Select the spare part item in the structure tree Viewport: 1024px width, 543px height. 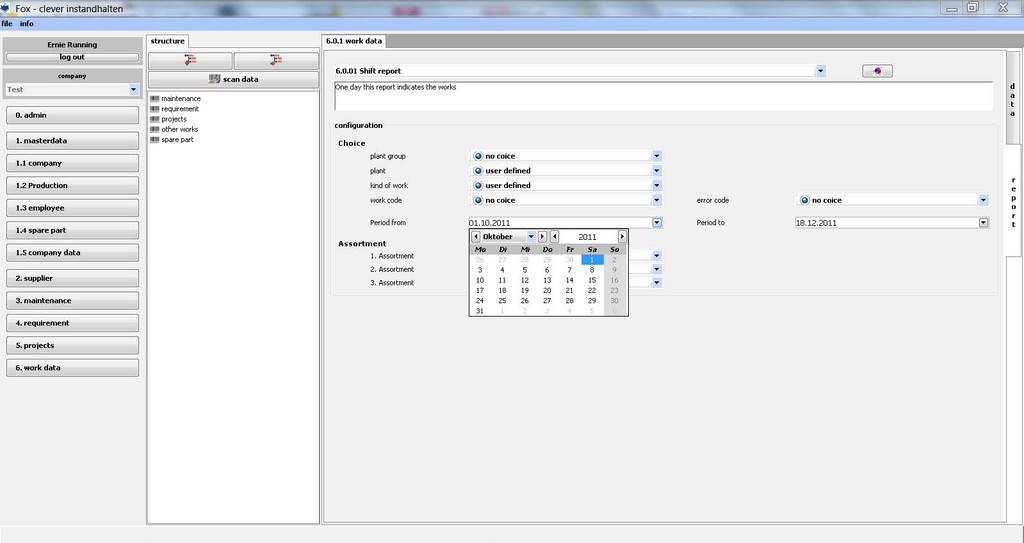(x=177, y=140)
